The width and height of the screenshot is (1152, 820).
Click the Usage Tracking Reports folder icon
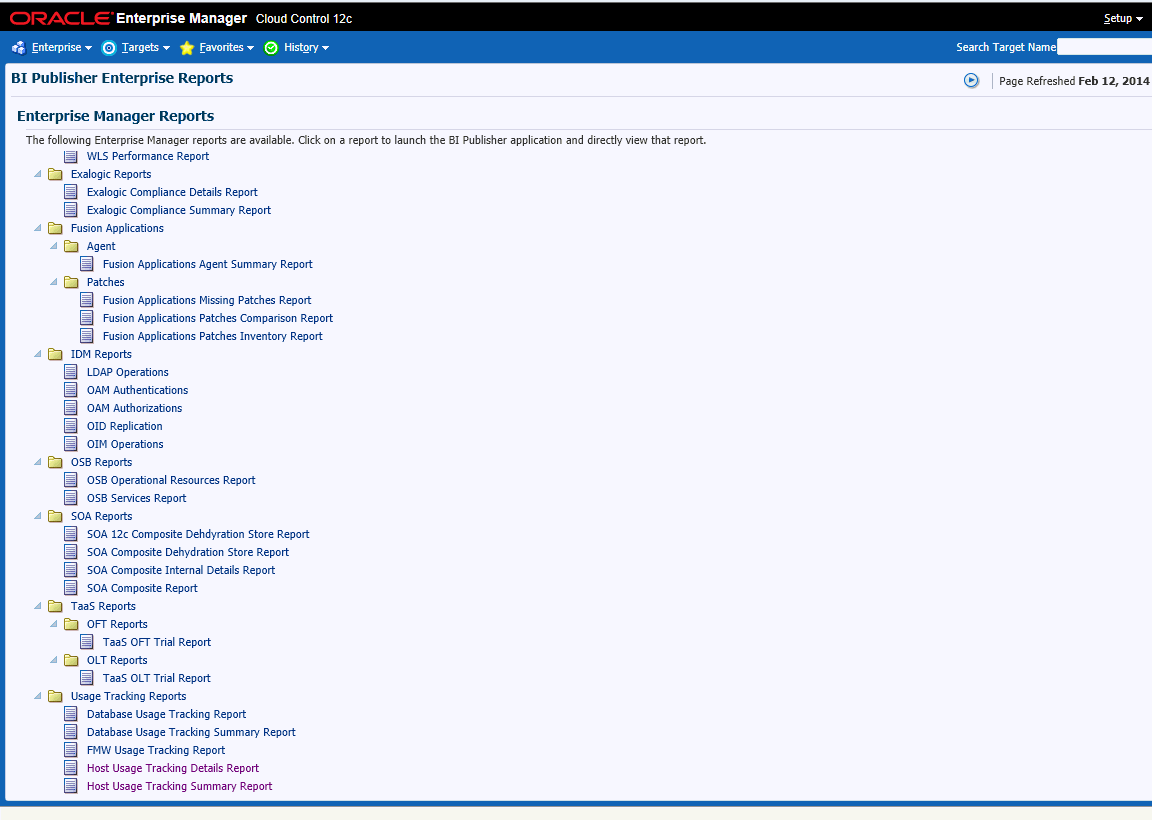[x=55, y=696]
